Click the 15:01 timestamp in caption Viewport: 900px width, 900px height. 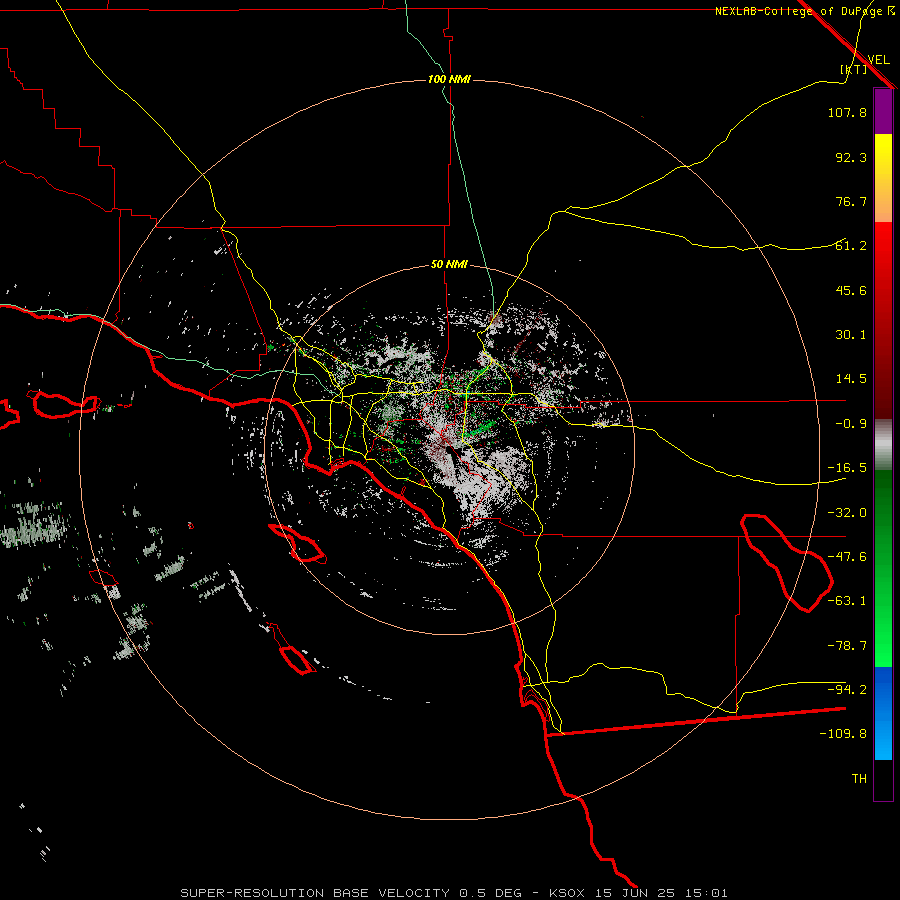[x=705, y=893]
